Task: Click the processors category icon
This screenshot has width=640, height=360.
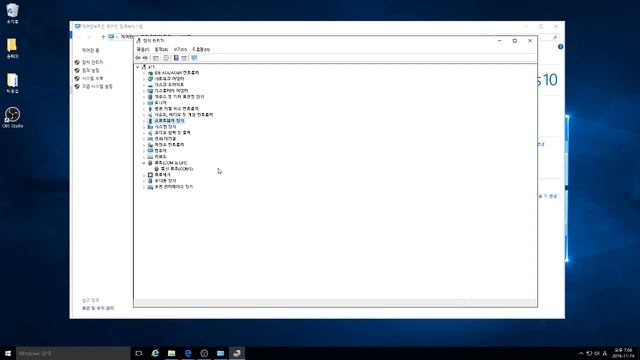Action: pyautogui.click(x=150, y=175)
